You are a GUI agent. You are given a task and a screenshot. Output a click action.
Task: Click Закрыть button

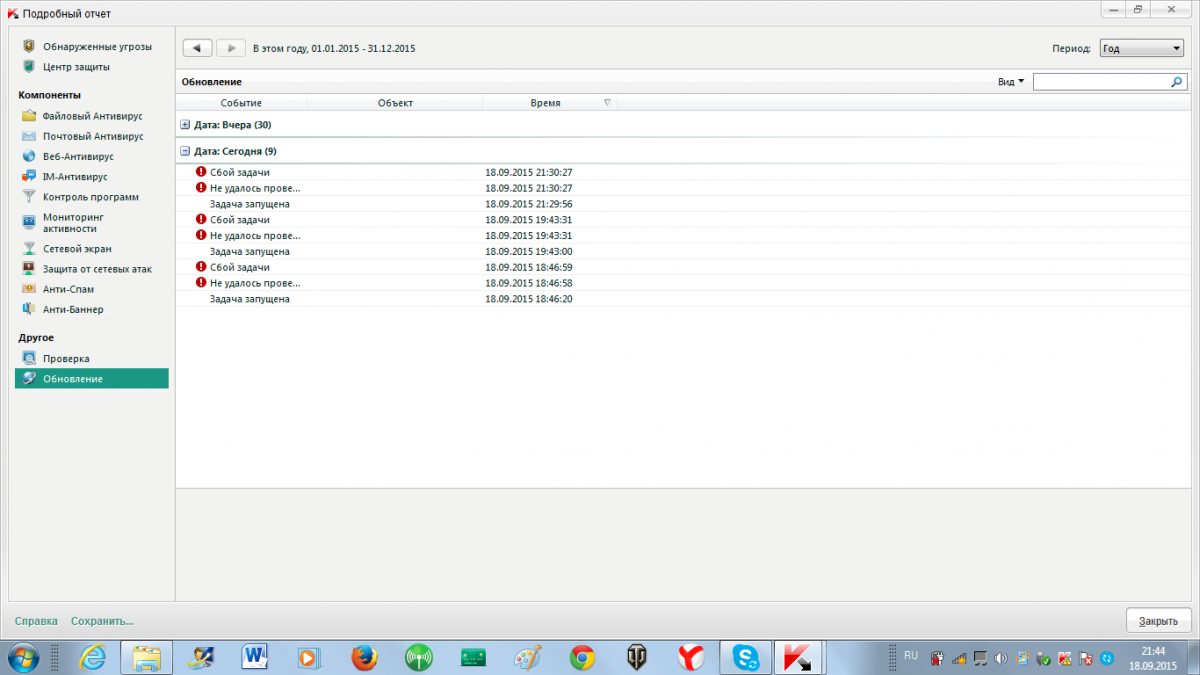coord(1158,621)
